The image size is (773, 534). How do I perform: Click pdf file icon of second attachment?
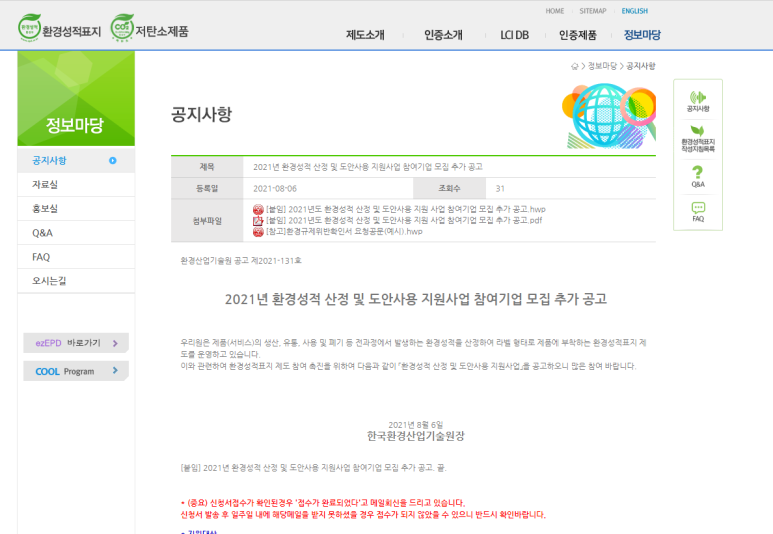258,220
